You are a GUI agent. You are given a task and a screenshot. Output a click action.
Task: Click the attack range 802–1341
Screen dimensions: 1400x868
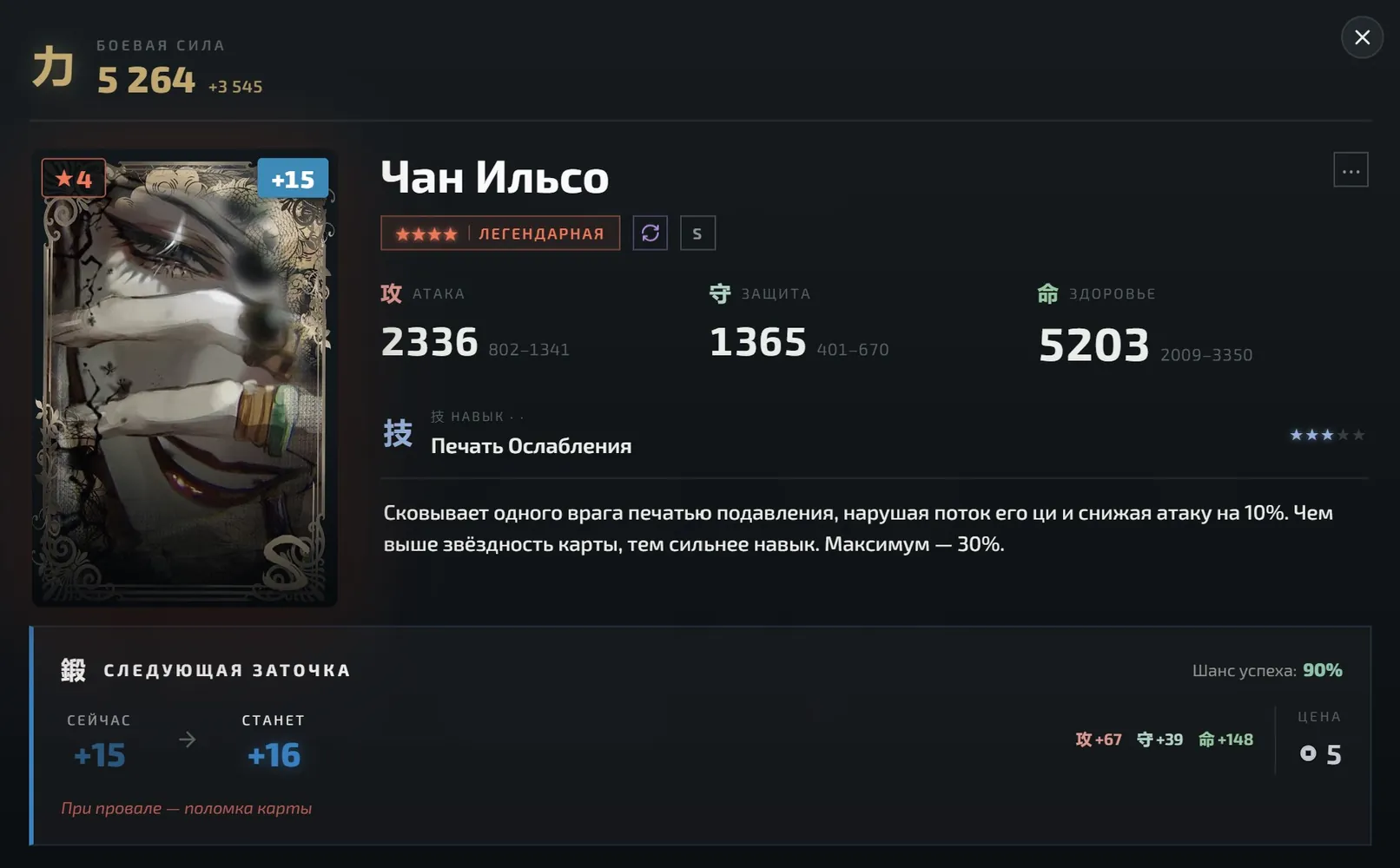(x=529, y=350)
